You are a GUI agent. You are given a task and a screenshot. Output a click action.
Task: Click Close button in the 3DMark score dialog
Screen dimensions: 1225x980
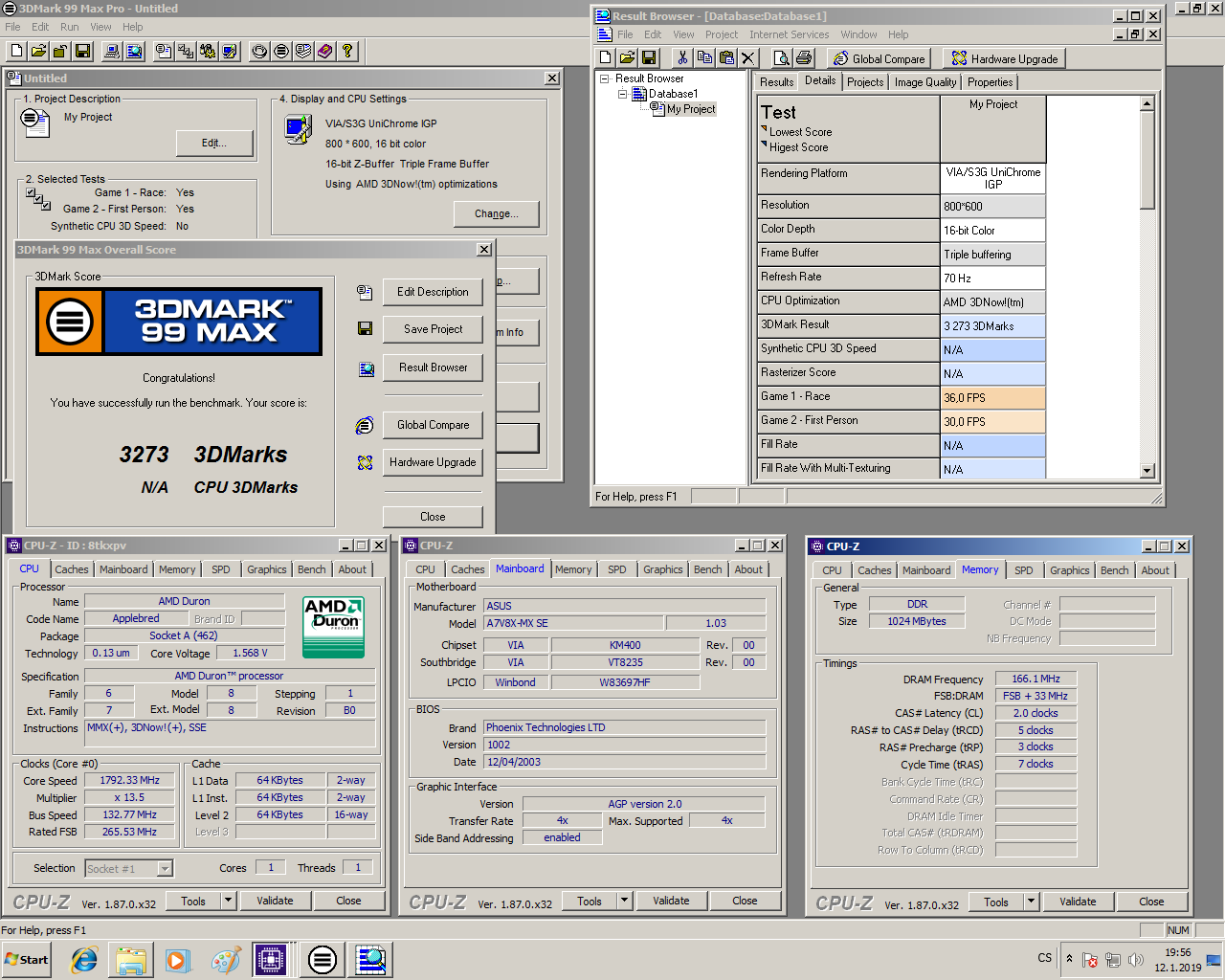(x=433, y=517)
